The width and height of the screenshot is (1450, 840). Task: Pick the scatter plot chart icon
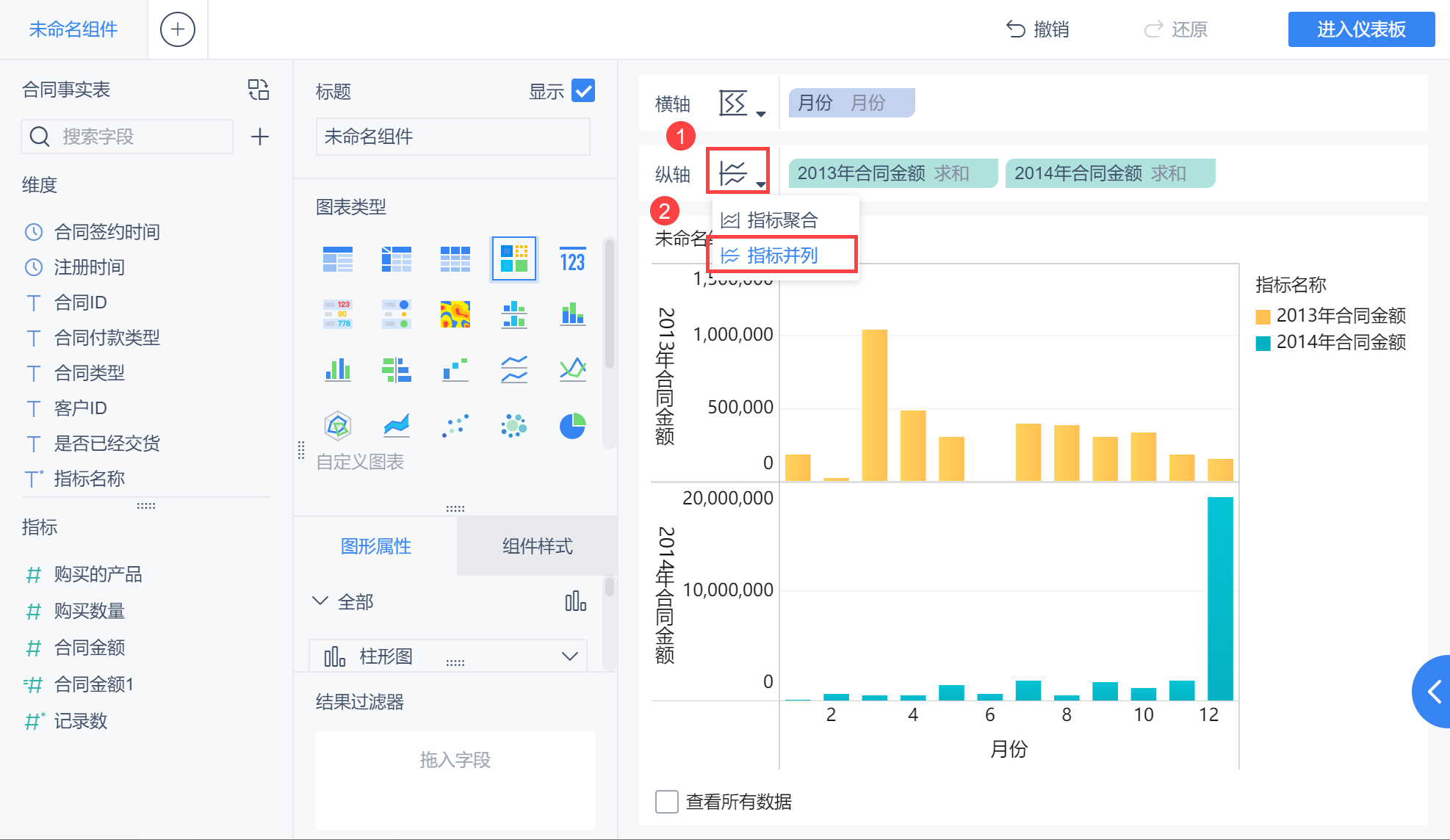click(455, 426)
